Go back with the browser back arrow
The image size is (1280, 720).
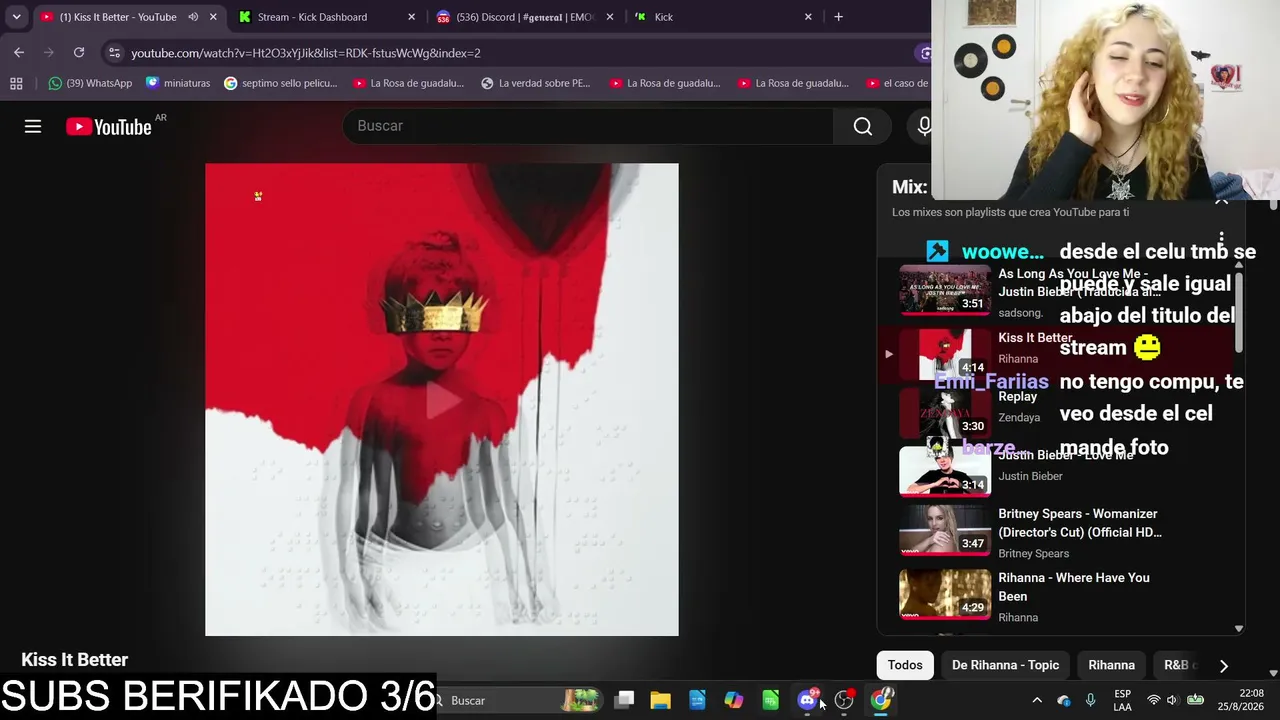(x=19, y=53)
